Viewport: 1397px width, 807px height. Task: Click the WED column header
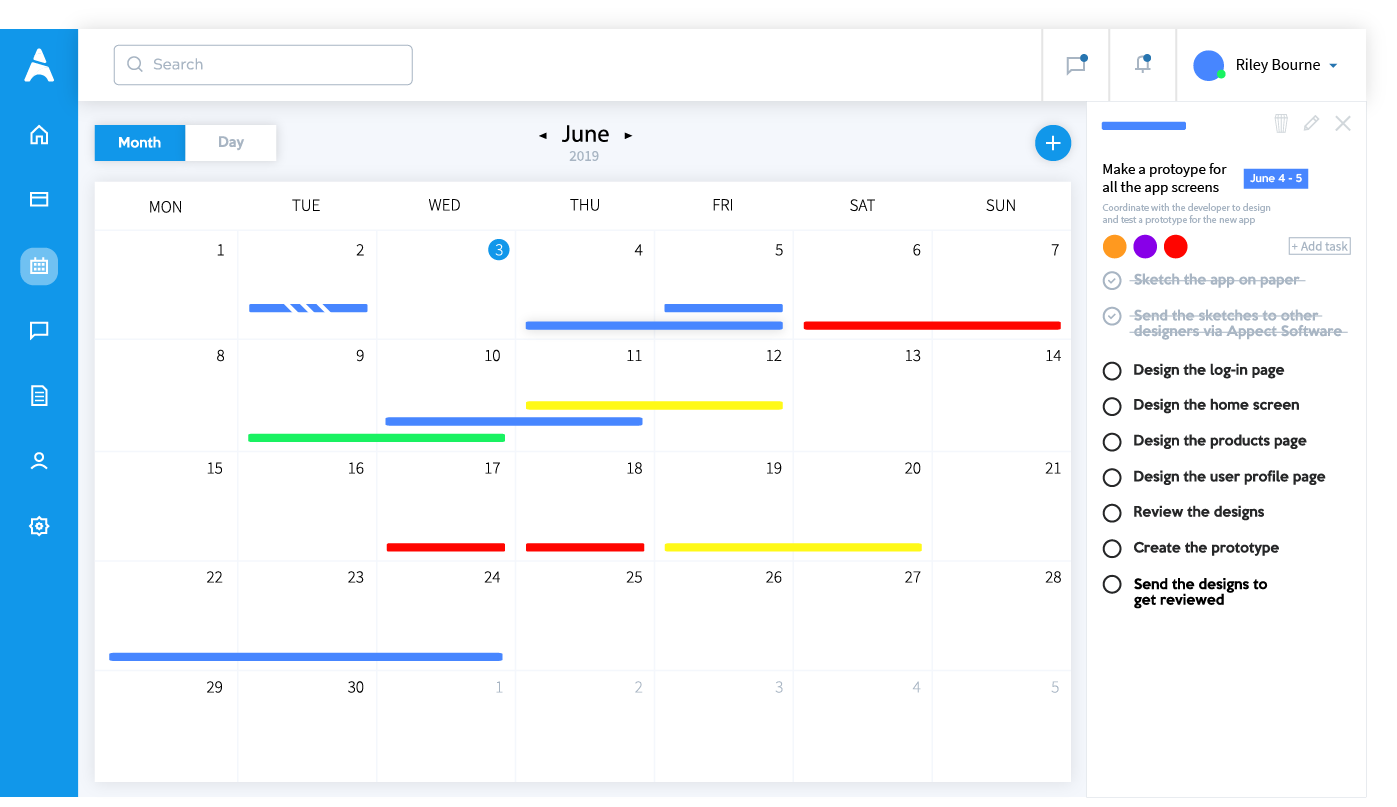[444, 205]
